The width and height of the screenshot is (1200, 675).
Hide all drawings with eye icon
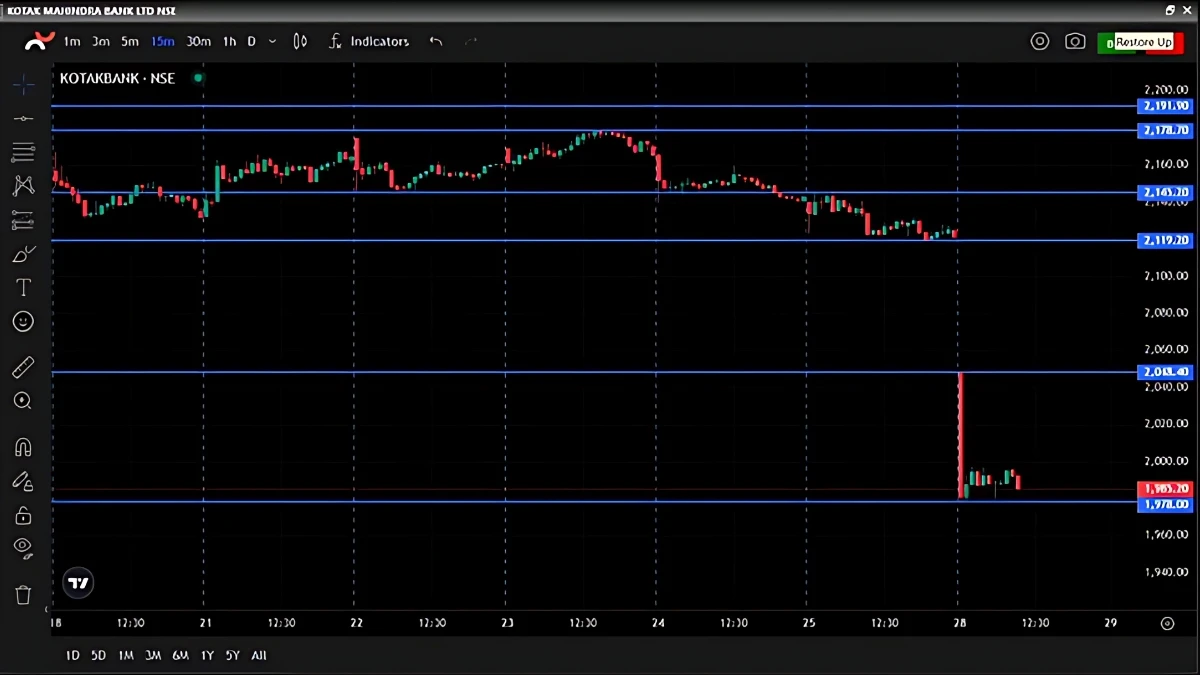23,547
